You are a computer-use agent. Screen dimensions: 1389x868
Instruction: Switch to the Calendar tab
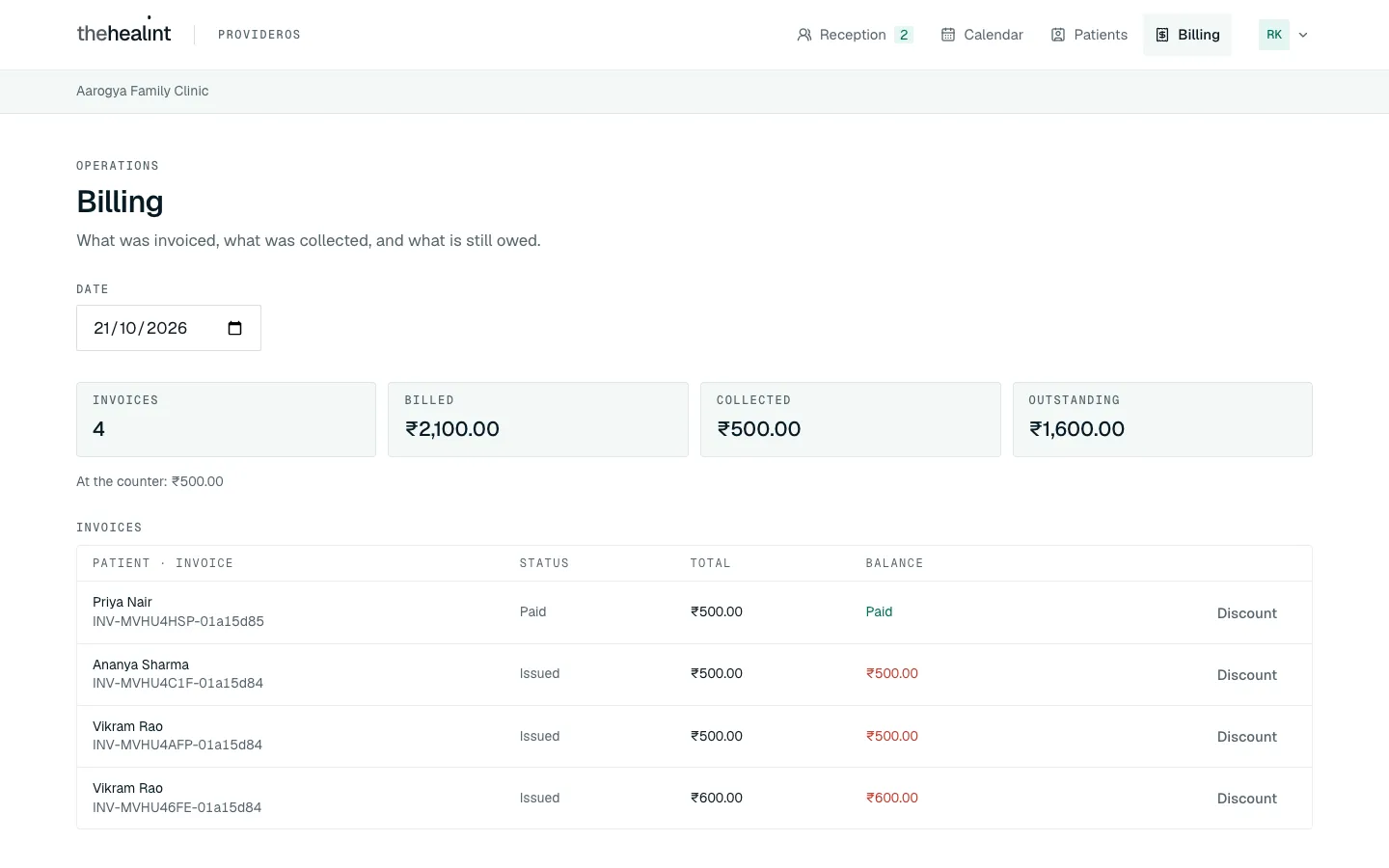tap(982, 35)
